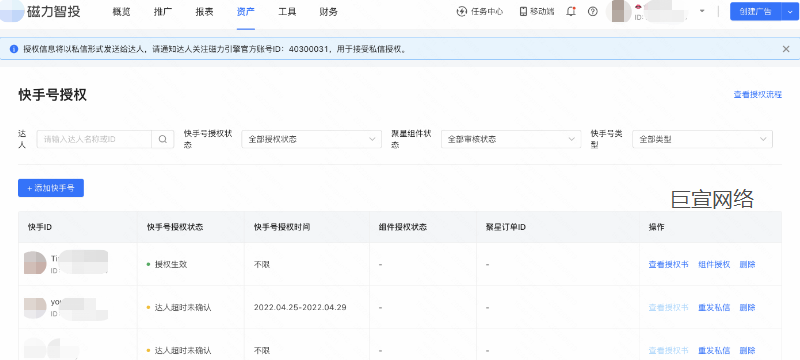Switch to the 推广 tab

(163, 12)
